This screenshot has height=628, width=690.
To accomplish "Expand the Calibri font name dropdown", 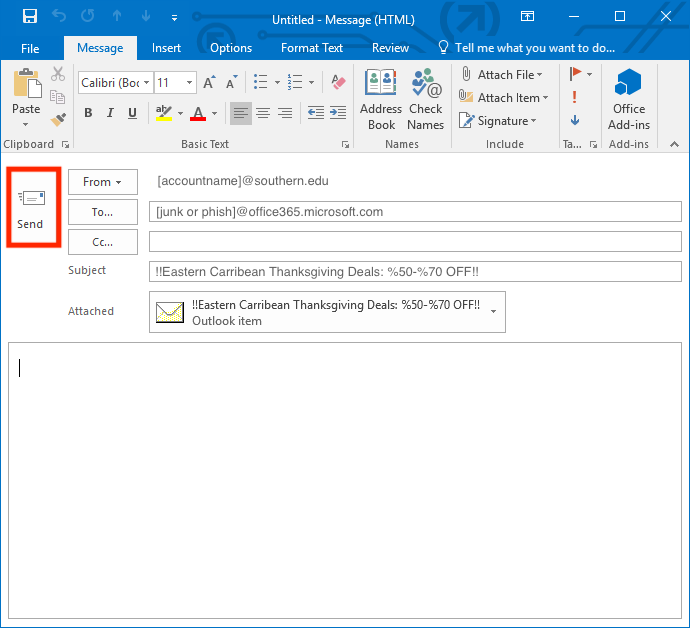I will coord(147,83).
